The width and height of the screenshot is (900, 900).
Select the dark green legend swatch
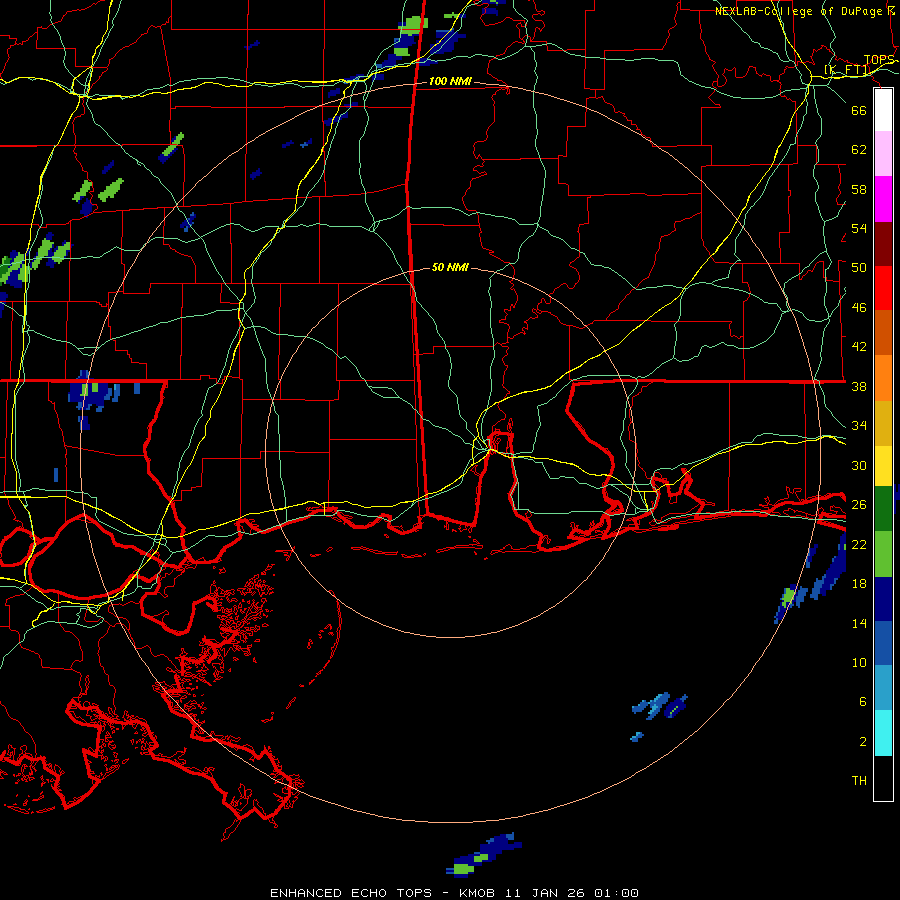click(x=883, y=509)
